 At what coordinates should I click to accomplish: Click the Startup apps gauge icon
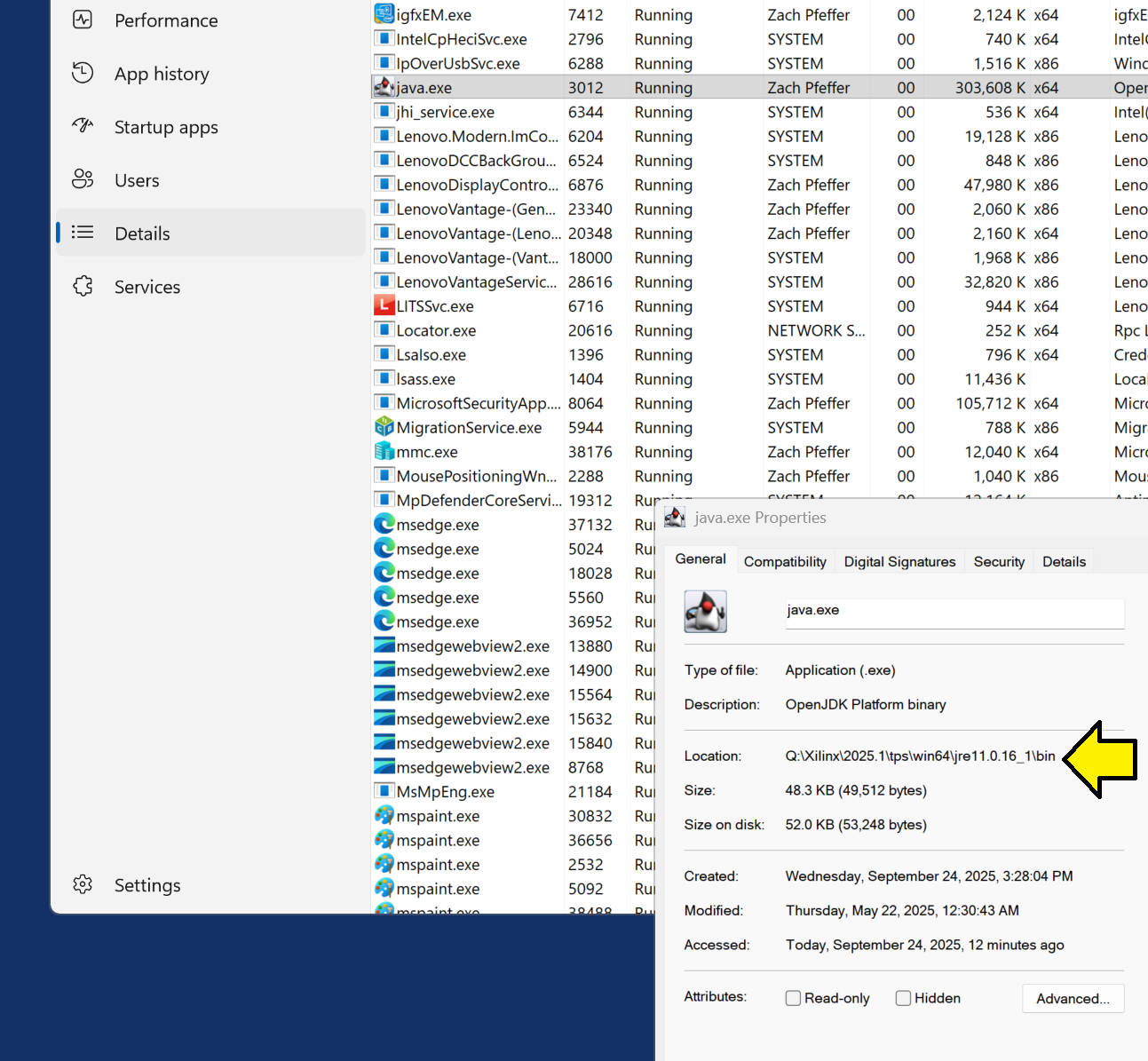(83, 126)
